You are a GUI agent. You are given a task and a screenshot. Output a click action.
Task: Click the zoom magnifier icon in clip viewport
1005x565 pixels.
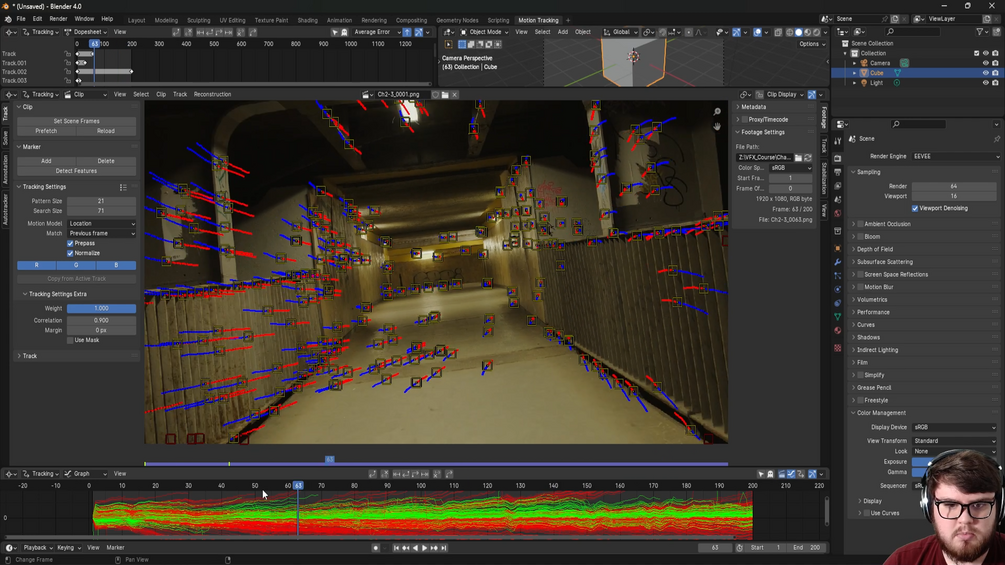click(x=717, y=112)
